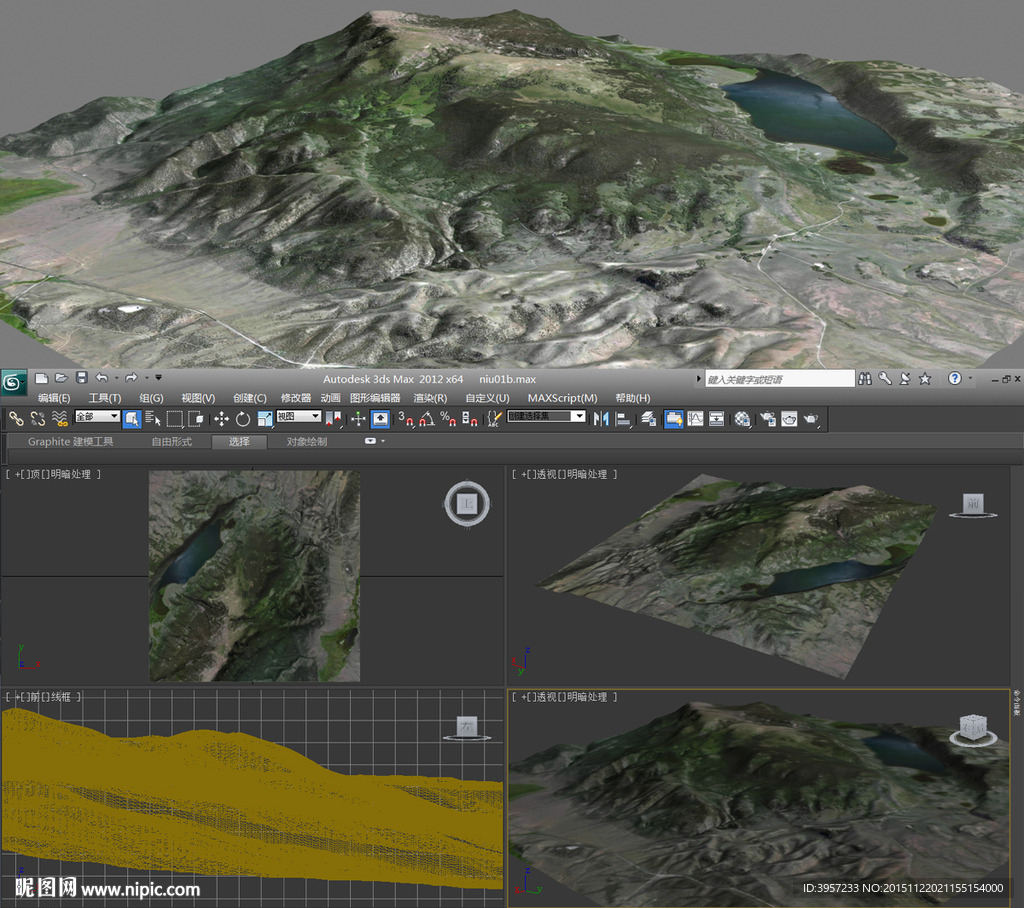
Task: Click the binoculars search icon
Action: pos(865,378)
